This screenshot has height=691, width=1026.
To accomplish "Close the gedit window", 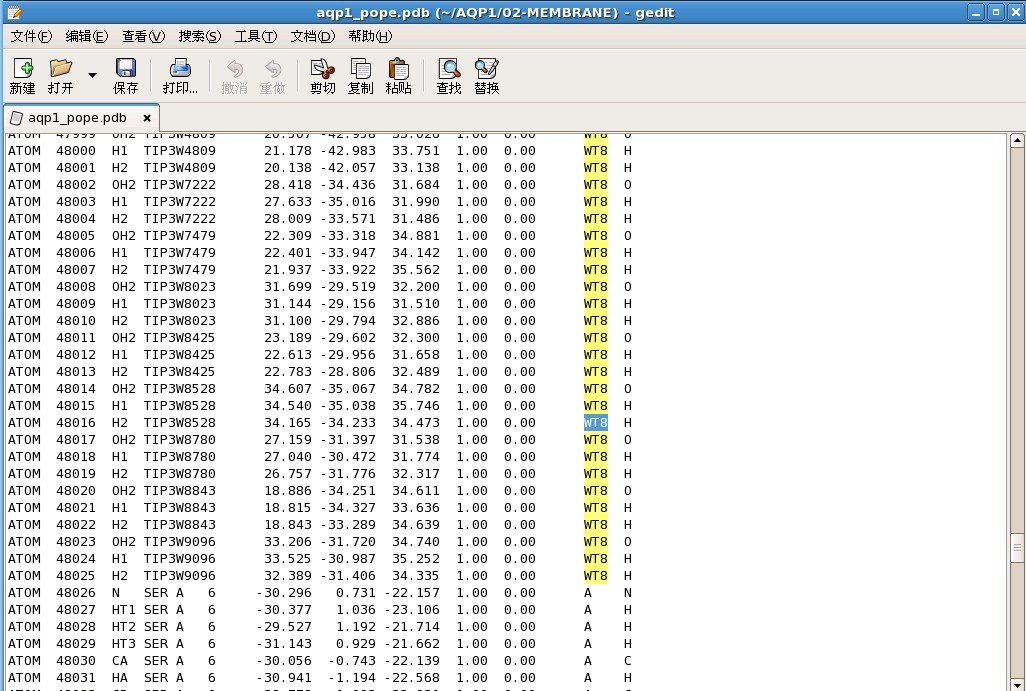I will point(1015,12).
